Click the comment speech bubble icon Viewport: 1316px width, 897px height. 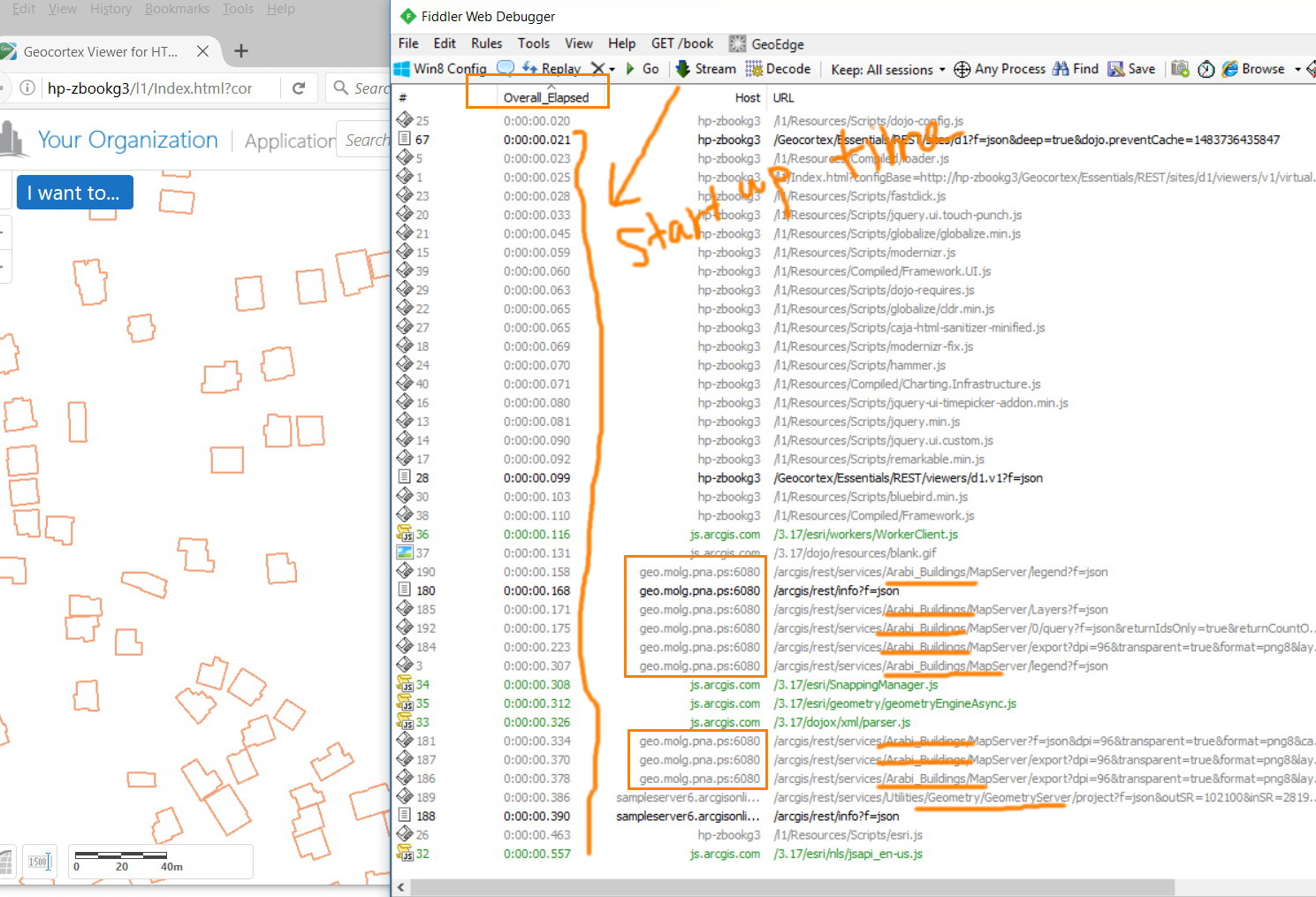pyautogui.click(x=506, y=68)
